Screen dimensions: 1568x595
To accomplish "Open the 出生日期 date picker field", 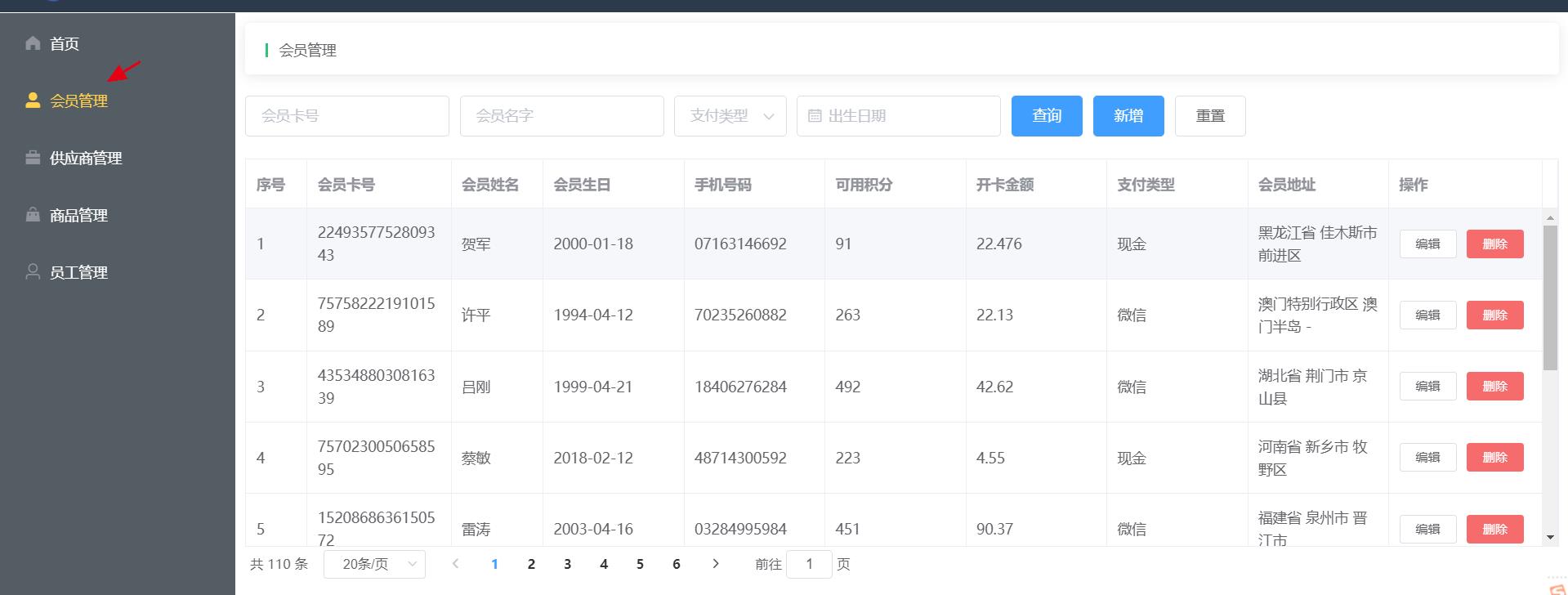I will click(899, 116).
